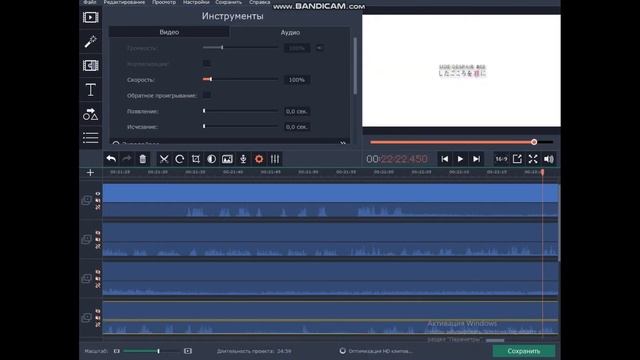Viewport: 640px width, 360px height.
Task: Click the Скорость speed slider
Action: 240,79
